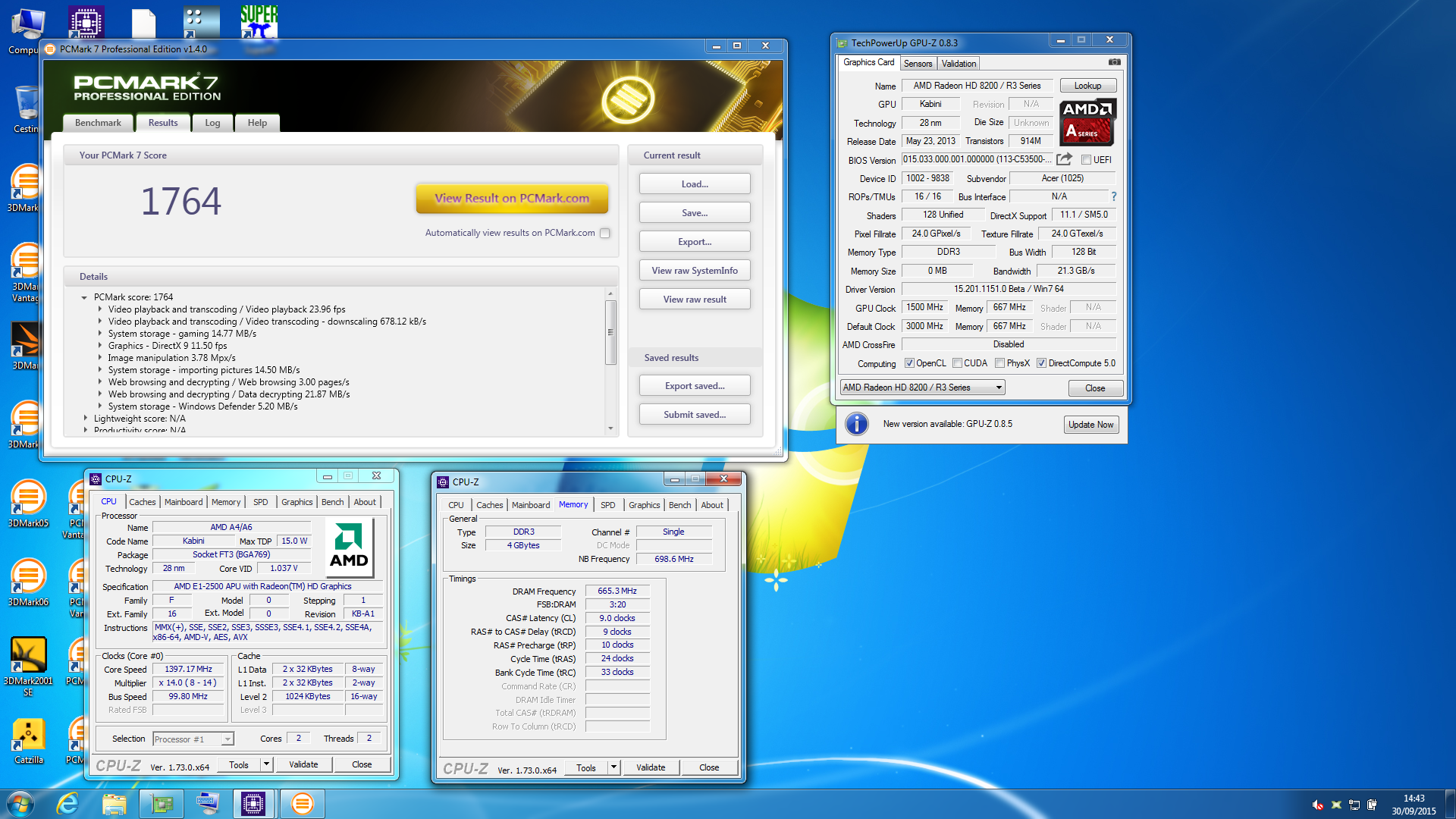Click the CPU-Z taskbar icon

[253, 803]
